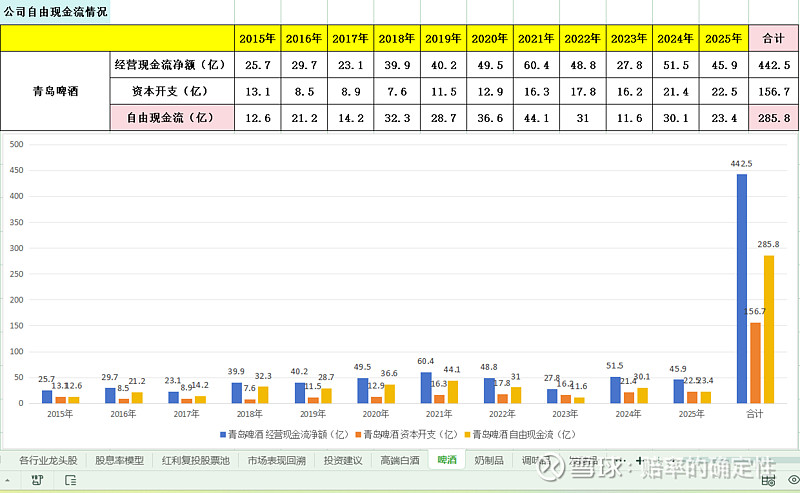Open the 各行业龙头股 sheet tab
The image size is (800, 493).
click(x=48, y=460)
